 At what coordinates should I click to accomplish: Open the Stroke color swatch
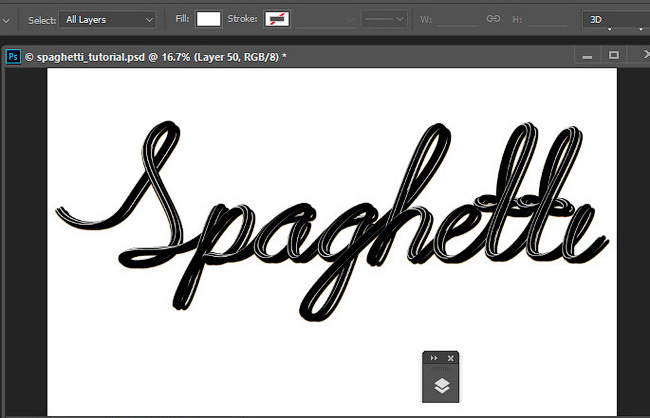[276, 19]
